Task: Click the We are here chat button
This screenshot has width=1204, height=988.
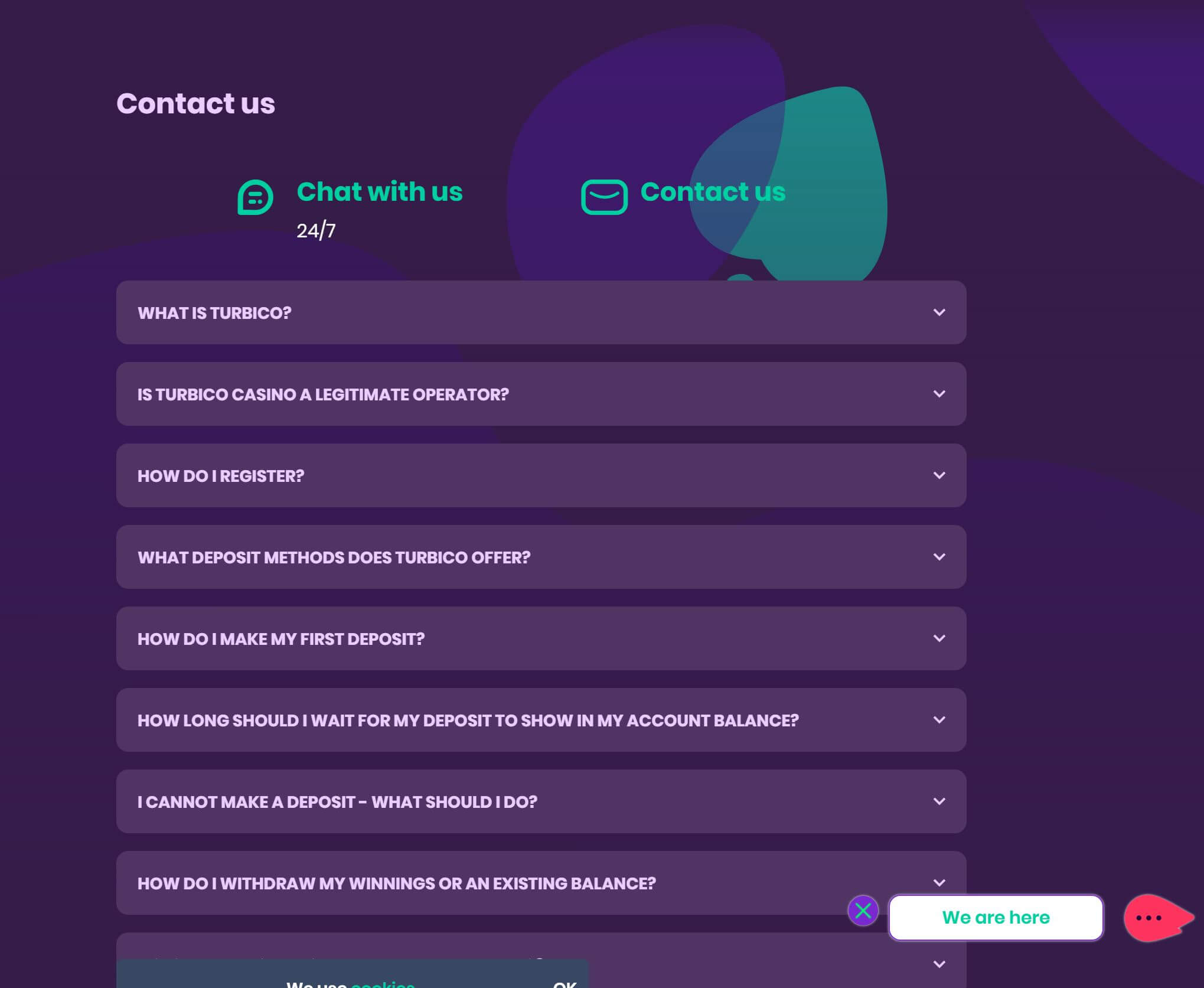Action: click(995, 917)
